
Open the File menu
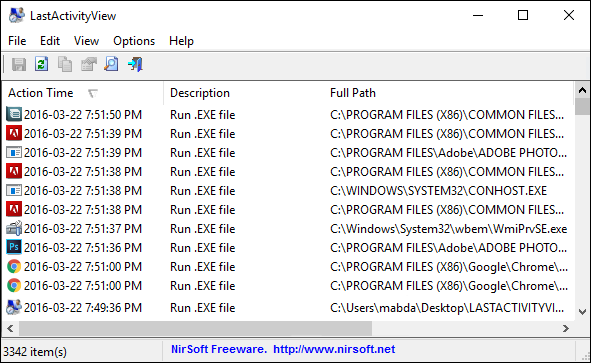[x=17, y=41]
